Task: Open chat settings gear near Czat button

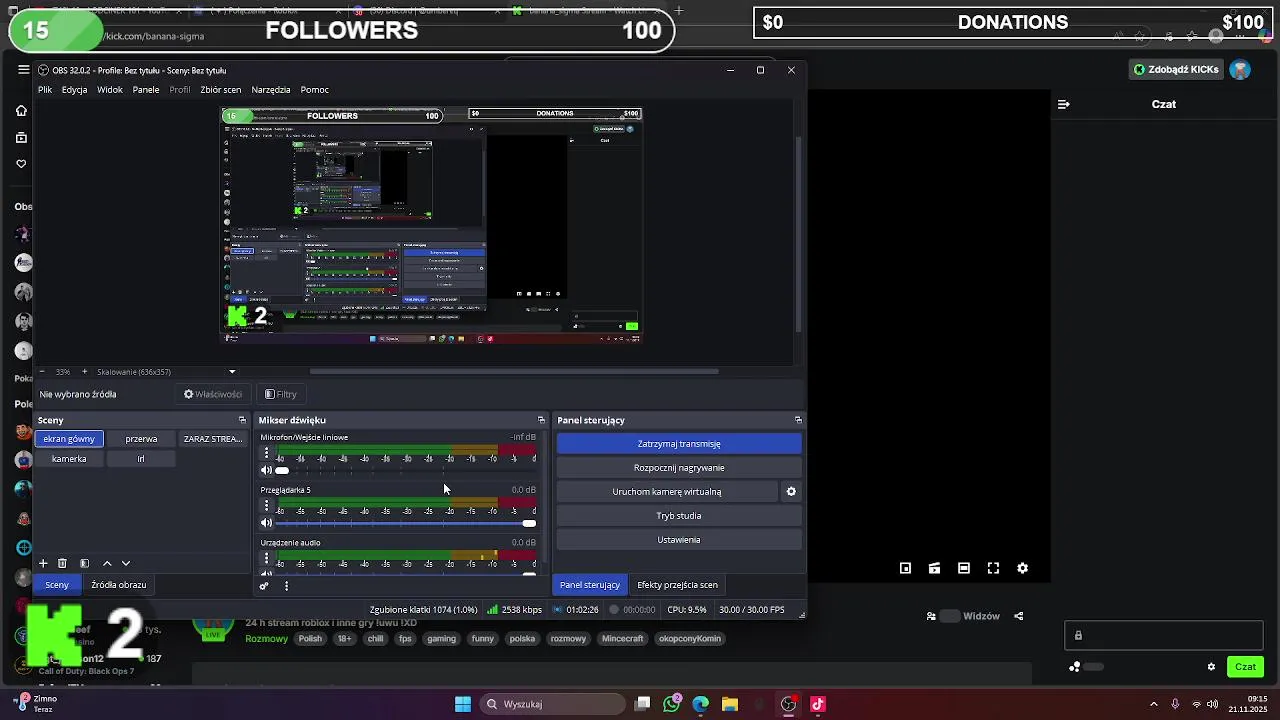Action: [x=1211, y=667]
